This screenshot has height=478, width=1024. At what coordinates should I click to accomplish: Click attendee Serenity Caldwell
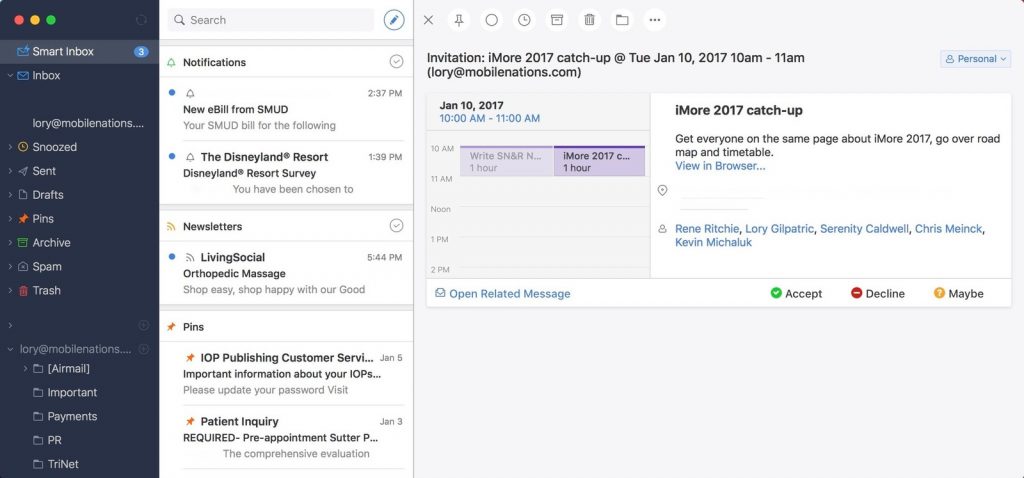pyautogui.click(x=864, y=229)
